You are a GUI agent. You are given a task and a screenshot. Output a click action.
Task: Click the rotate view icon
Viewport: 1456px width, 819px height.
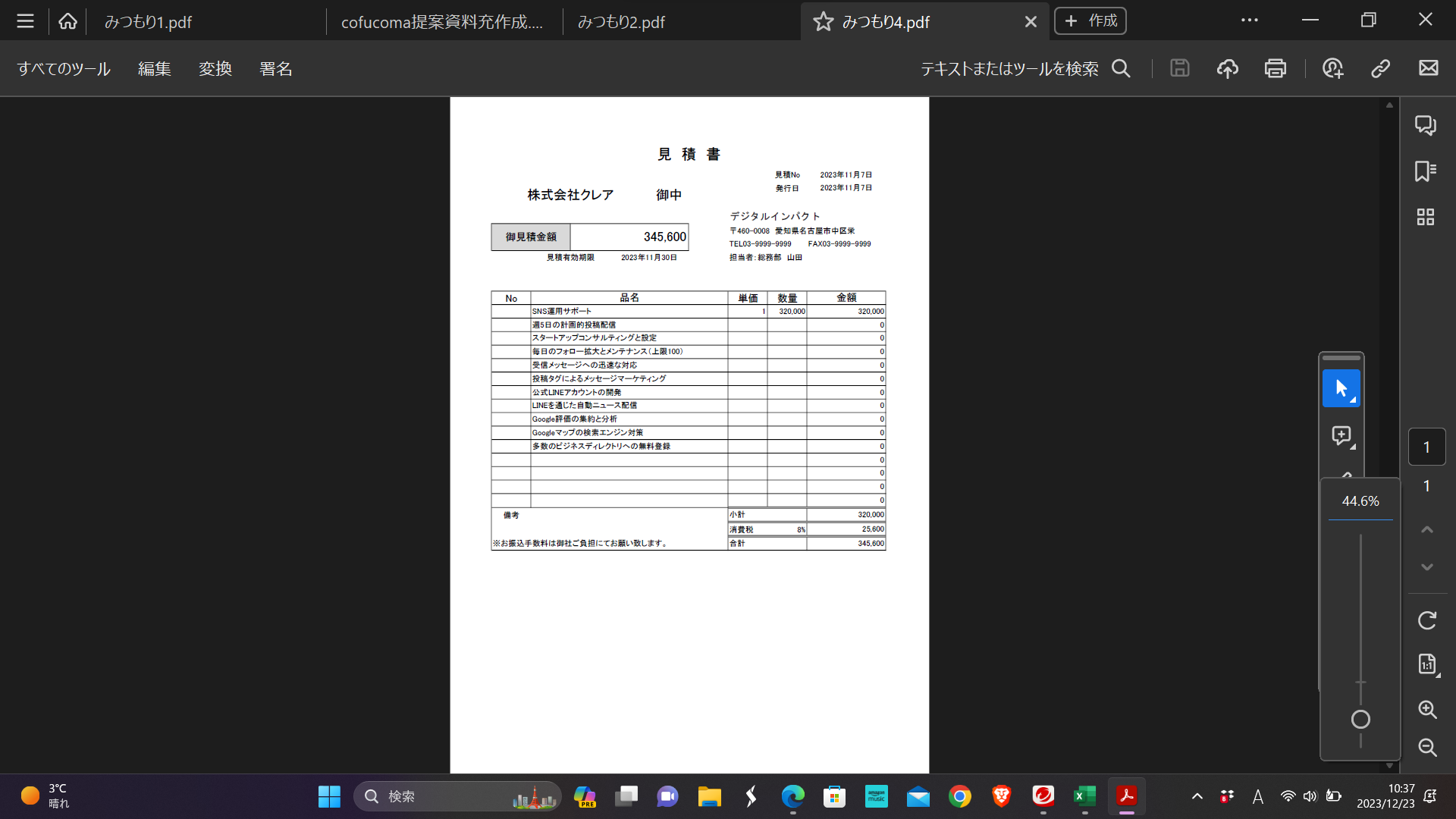[1426, 620]
